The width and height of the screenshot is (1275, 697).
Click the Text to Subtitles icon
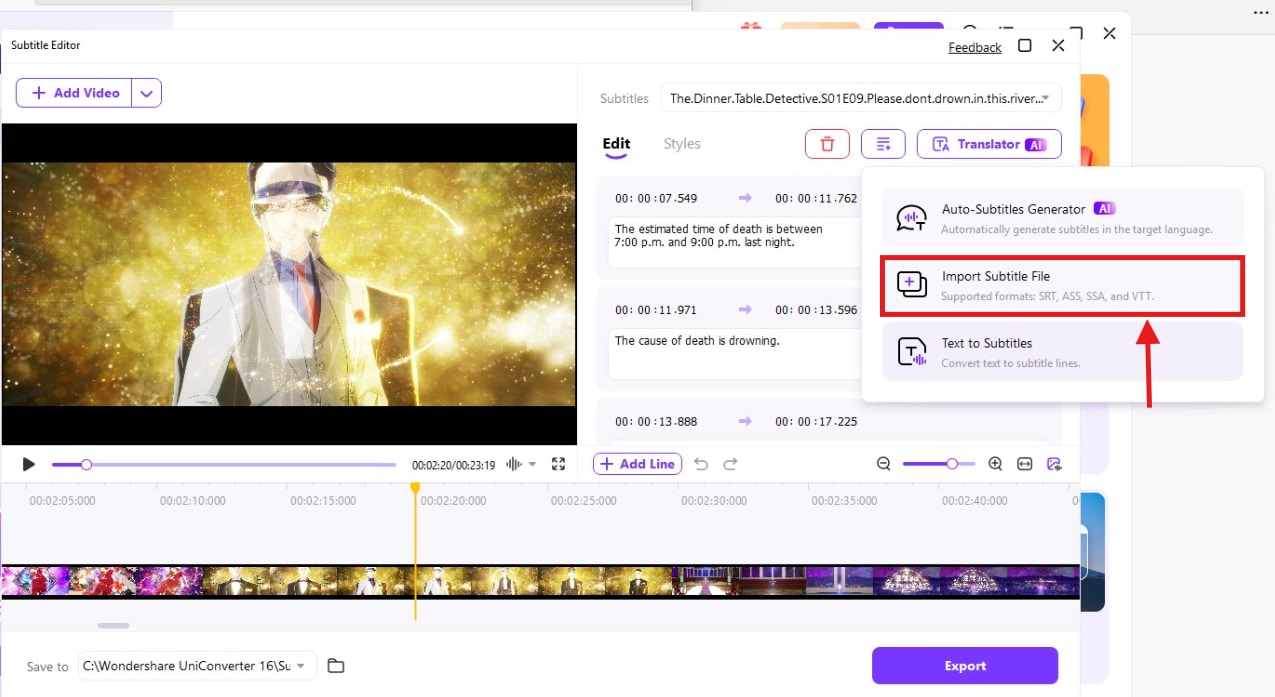(x=912, y=351)
